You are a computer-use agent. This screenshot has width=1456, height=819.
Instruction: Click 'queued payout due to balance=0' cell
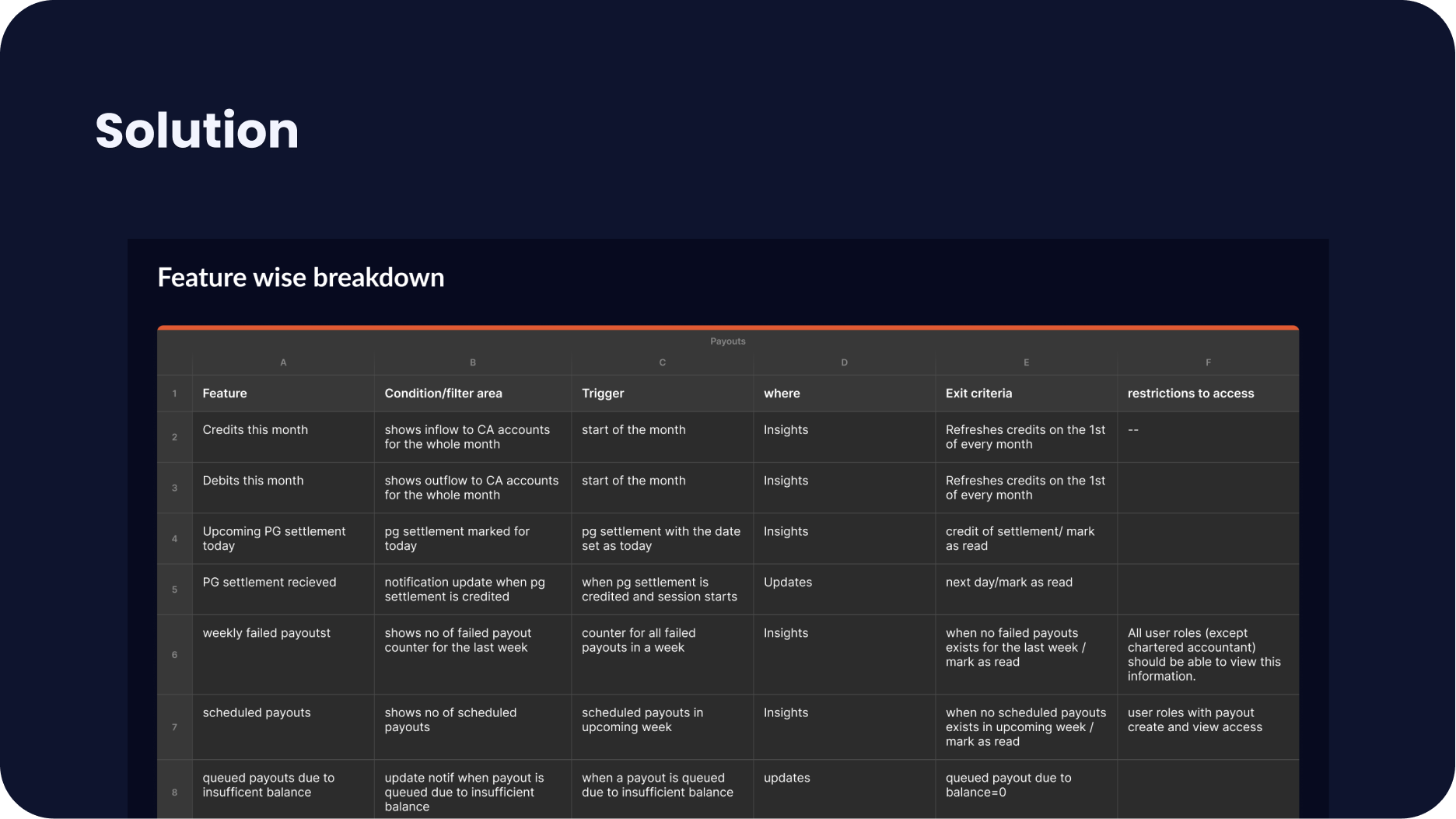(x=1026, y=789)
